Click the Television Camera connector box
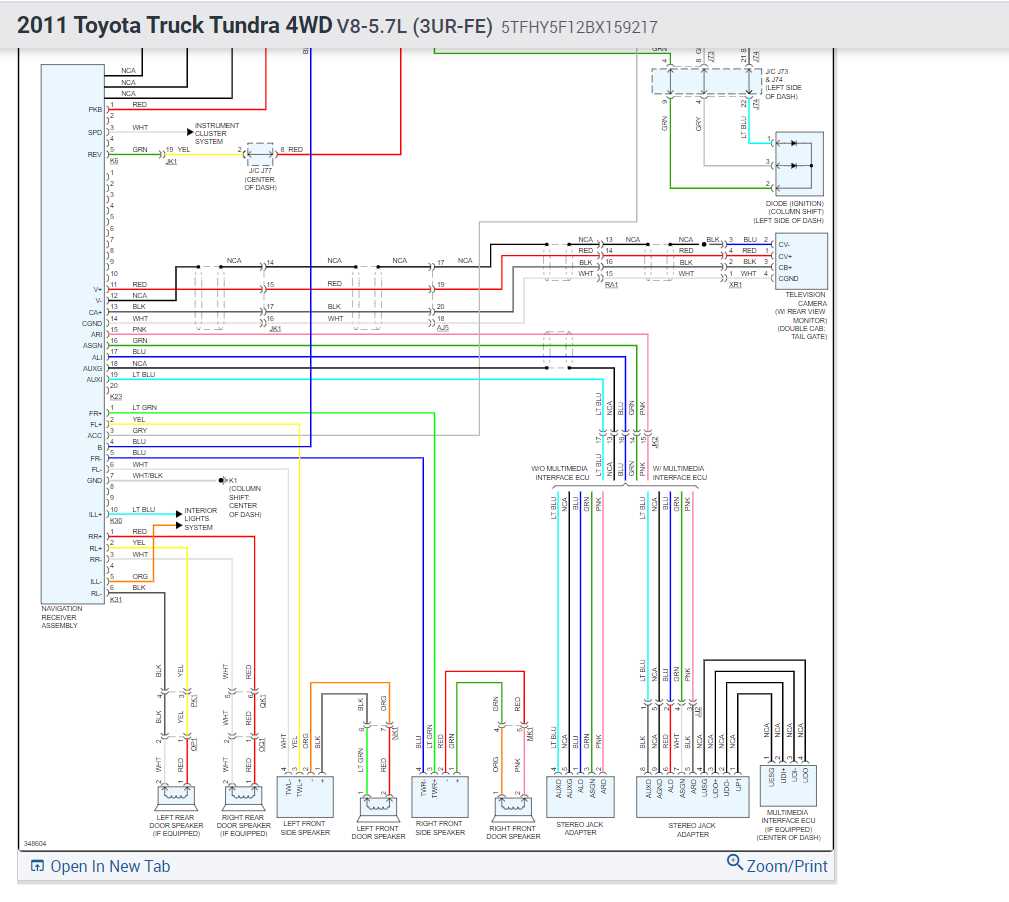 point(801,261)
